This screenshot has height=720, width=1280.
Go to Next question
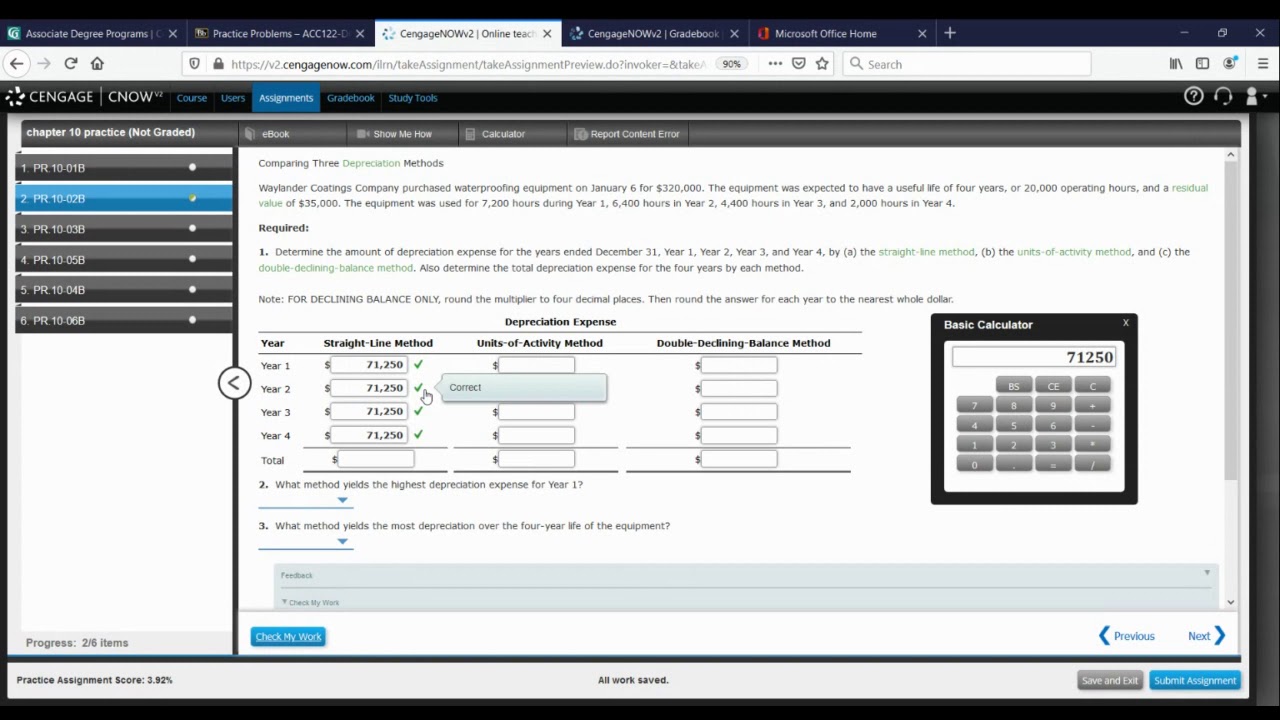[x=1206, y=636]
